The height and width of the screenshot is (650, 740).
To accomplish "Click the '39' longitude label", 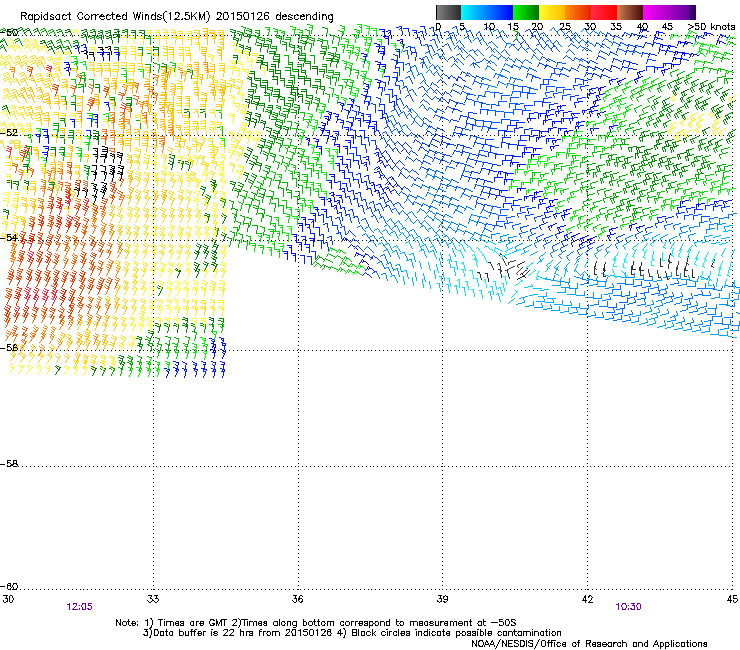I will coord(442,599).
